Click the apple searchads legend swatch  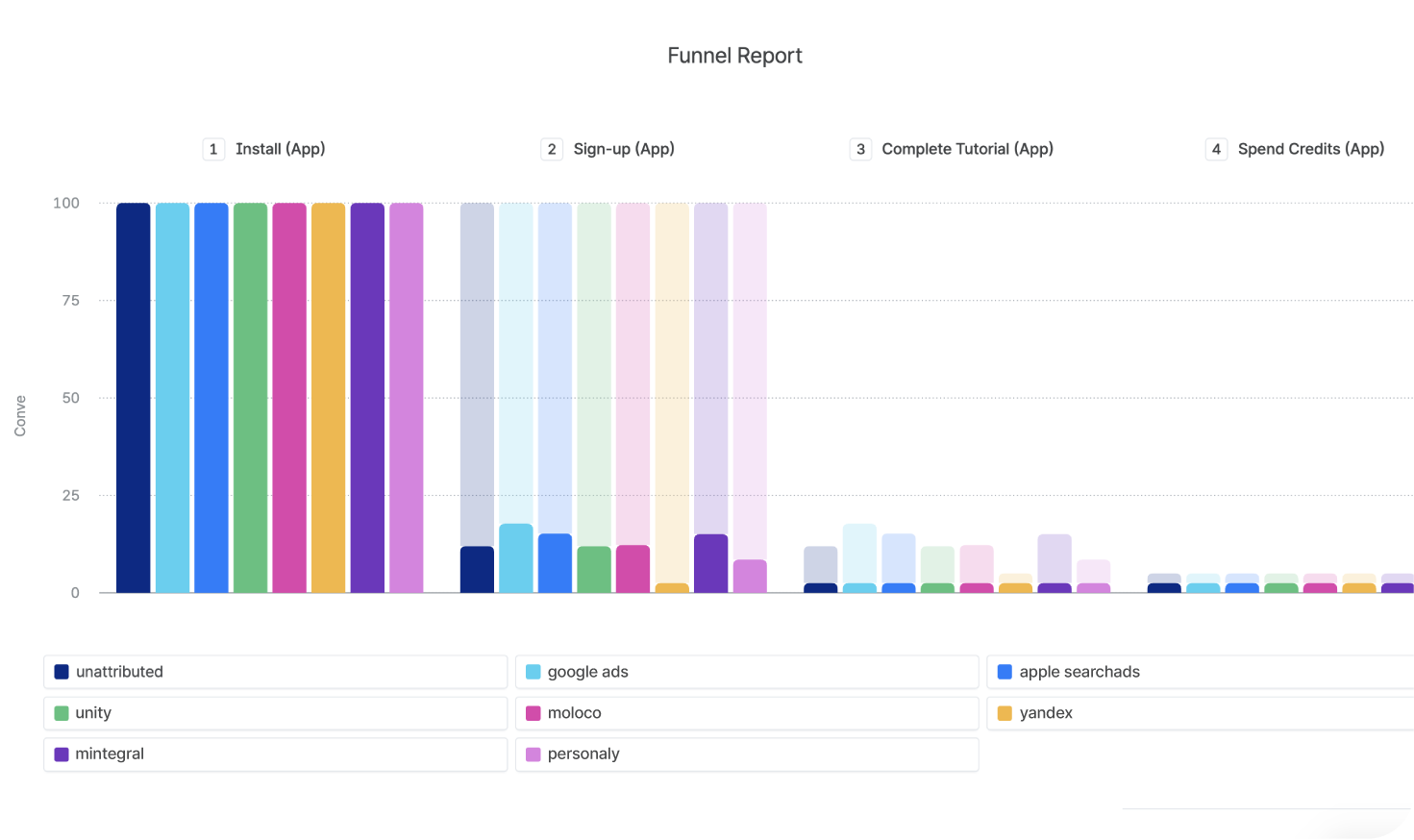(x=1005, y=672)
